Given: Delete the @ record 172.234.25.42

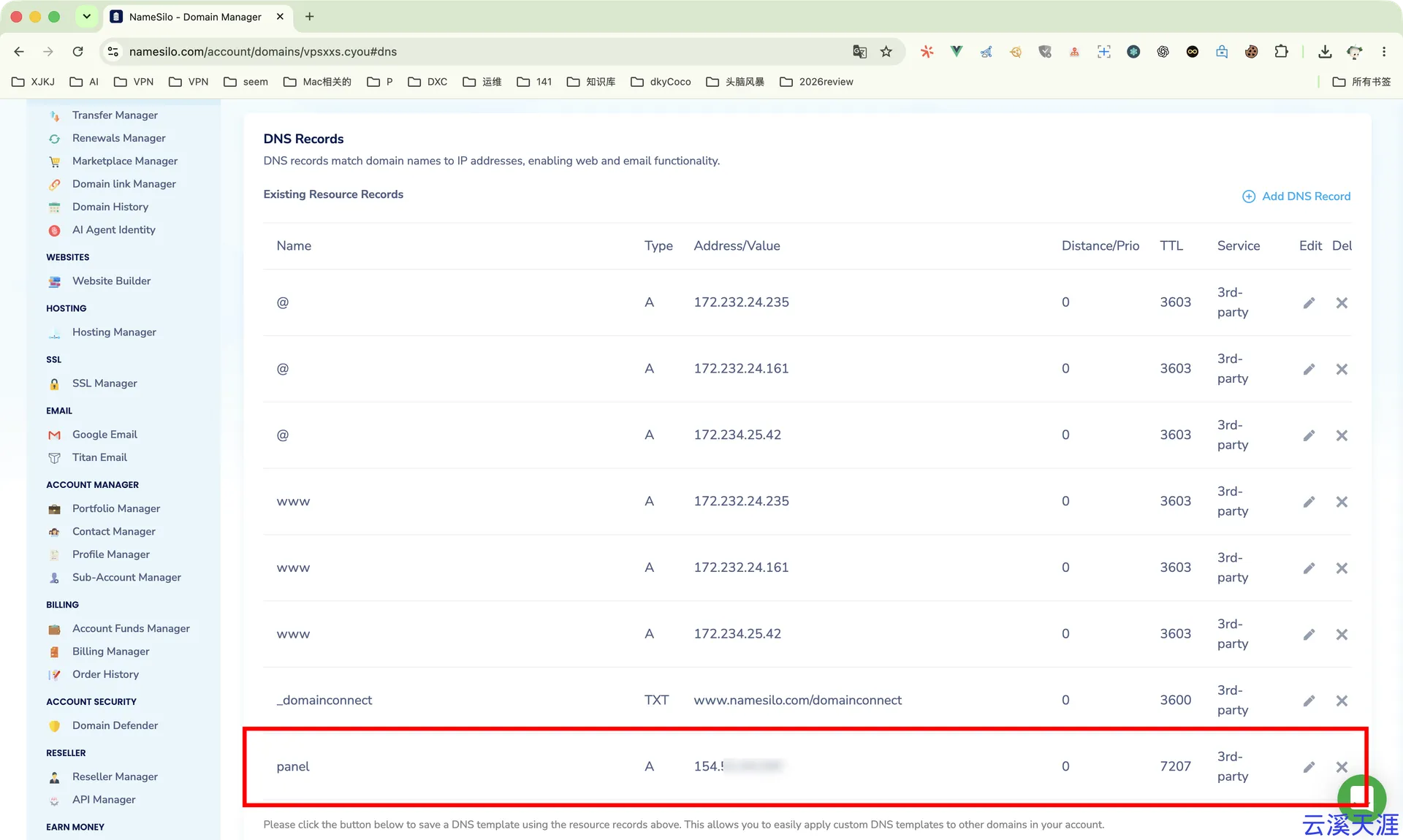Looking at the screenshot, I should (1342, 435).
